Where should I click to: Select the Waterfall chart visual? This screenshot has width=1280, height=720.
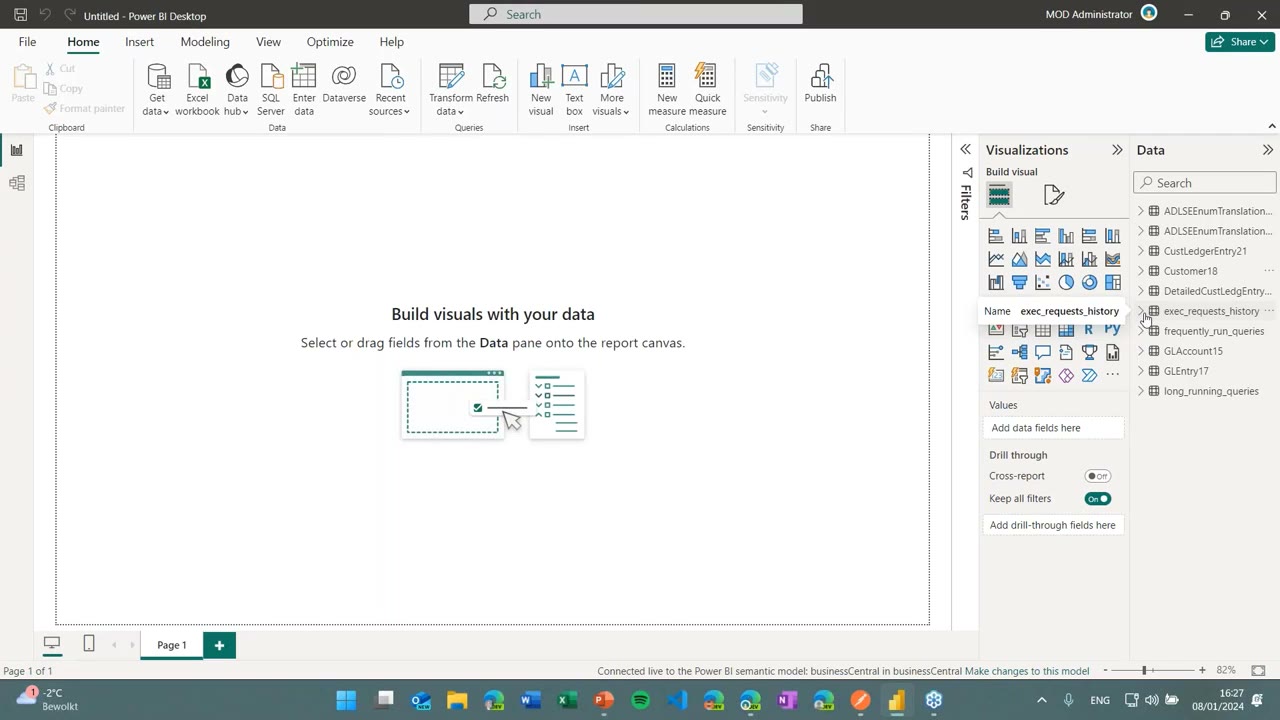[x=996, y=282]
